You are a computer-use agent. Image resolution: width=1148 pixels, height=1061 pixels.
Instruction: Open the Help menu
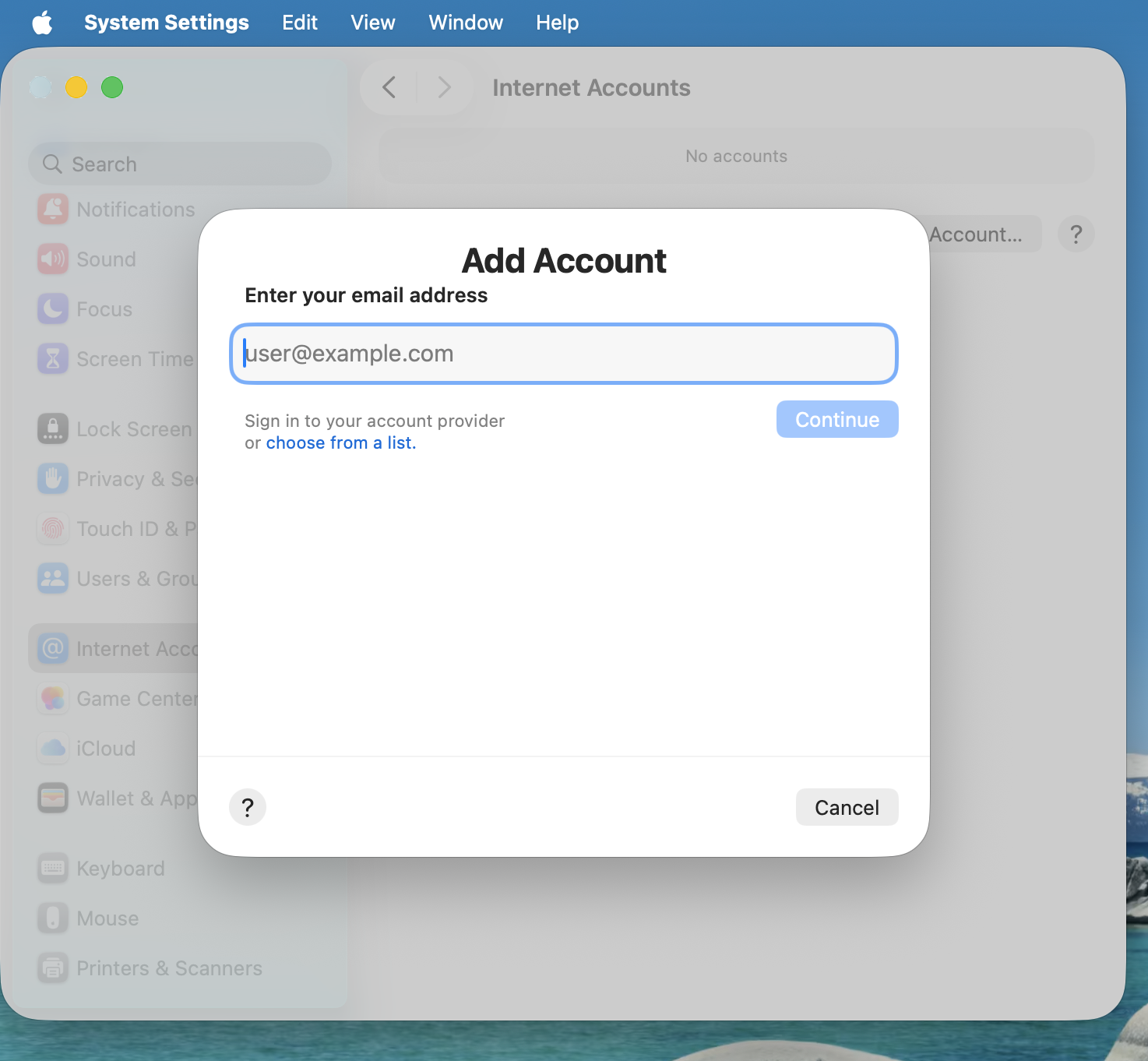click(x=556, y=22)
